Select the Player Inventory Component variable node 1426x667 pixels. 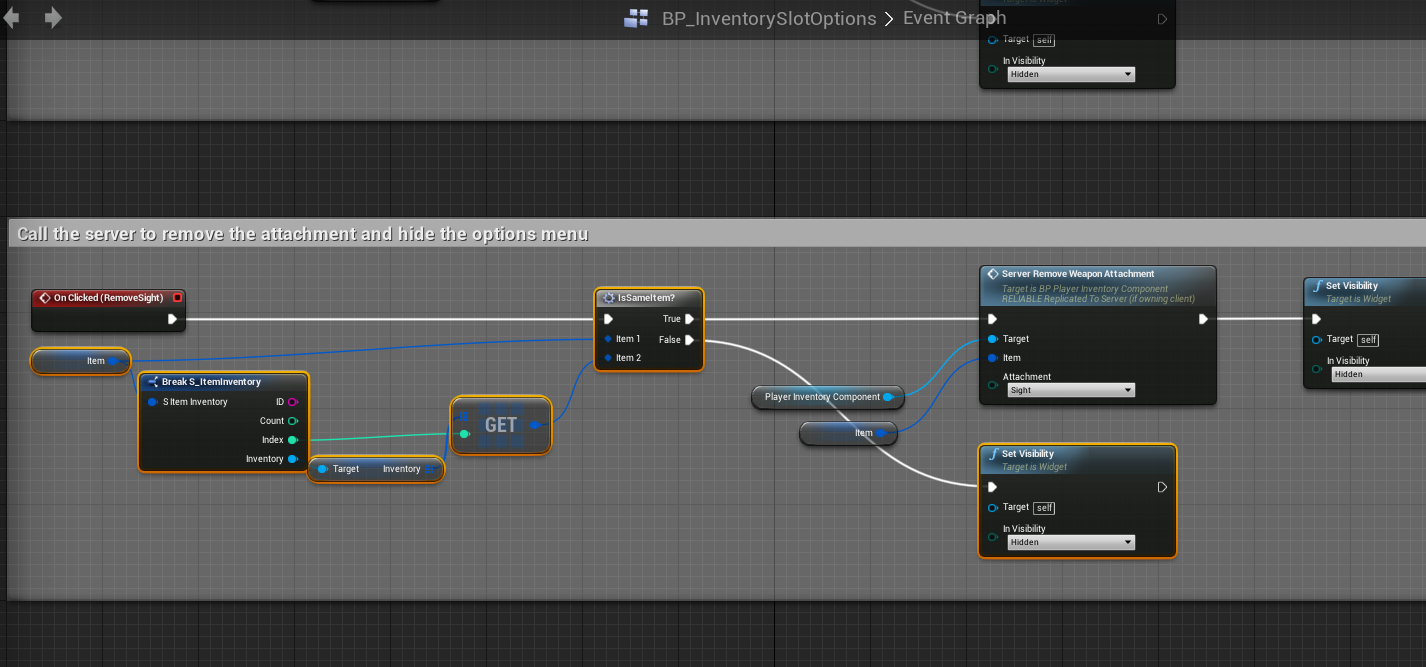tap(822, 397)
